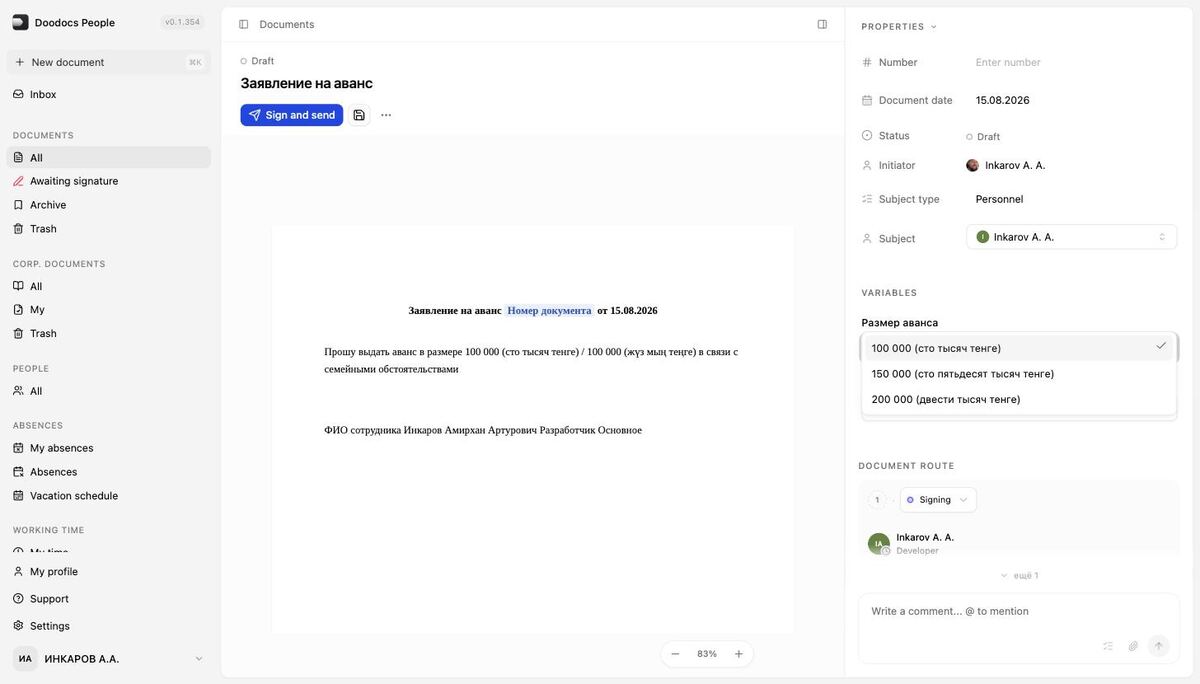Toggle the left sidebar panel icon
This screenshot has width=1200, height=684.
coord(243,24)
